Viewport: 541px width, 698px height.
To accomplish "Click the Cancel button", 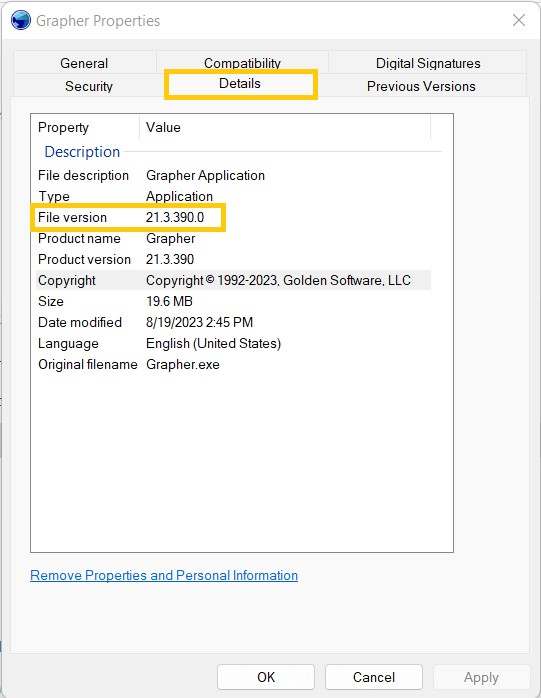I will [374, 677].
